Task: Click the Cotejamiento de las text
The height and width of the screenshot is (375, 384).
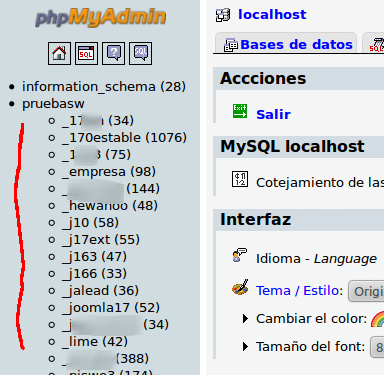Action: (x=320, y=183)
